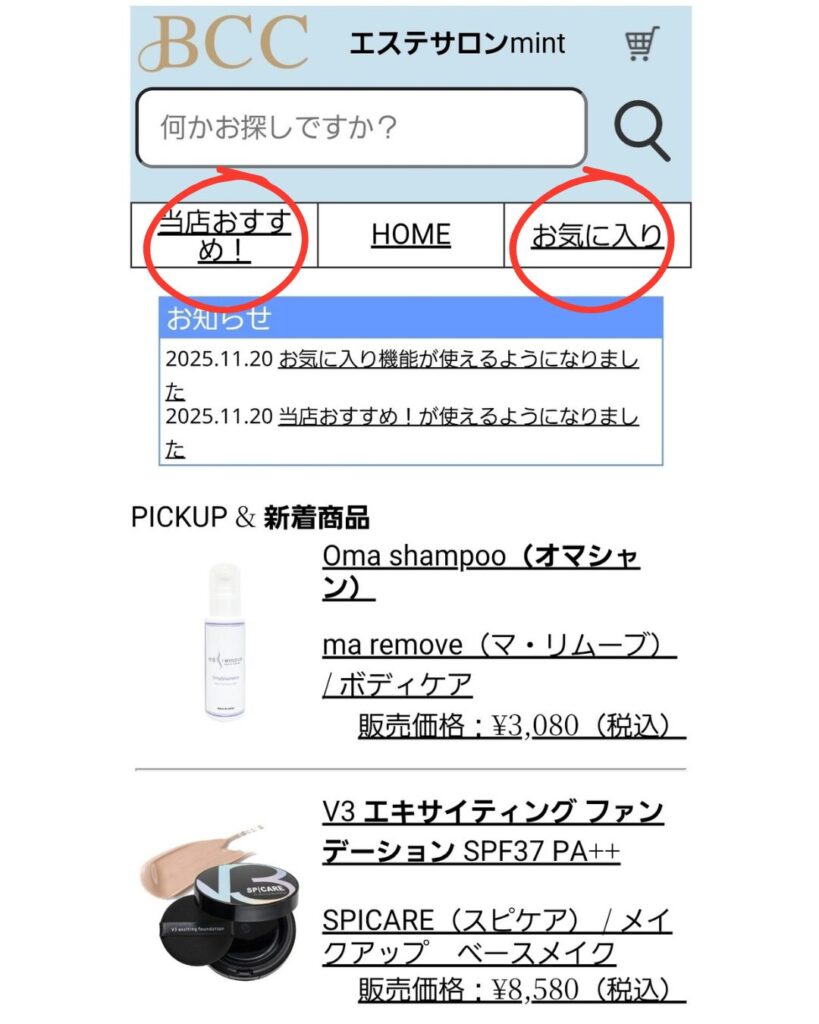
Task: Click the PICKUP & 新着商品 heading
Action: point(250,517)
